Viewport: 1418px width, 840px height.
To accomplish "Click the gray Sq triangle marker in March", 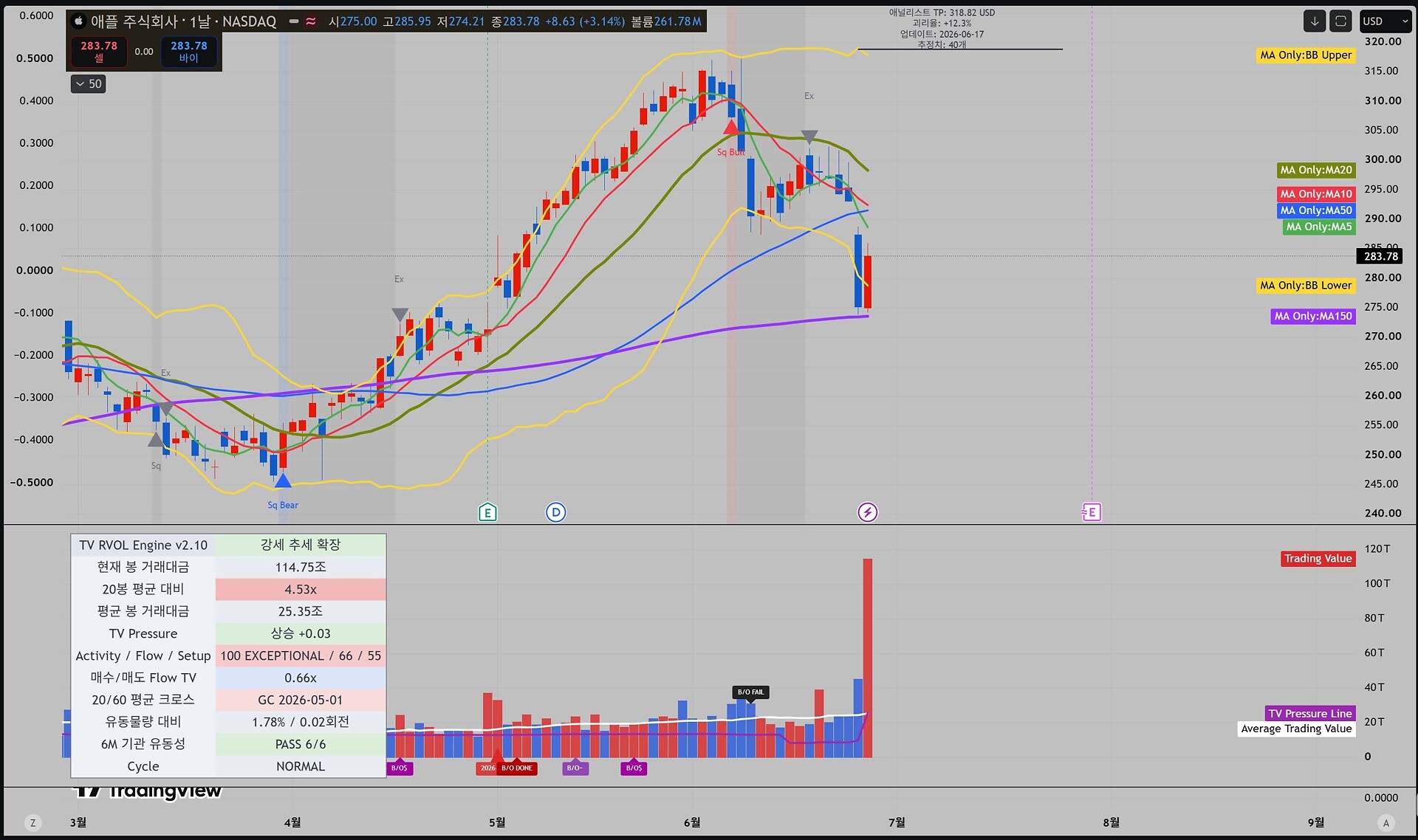I will pos(156,440).
